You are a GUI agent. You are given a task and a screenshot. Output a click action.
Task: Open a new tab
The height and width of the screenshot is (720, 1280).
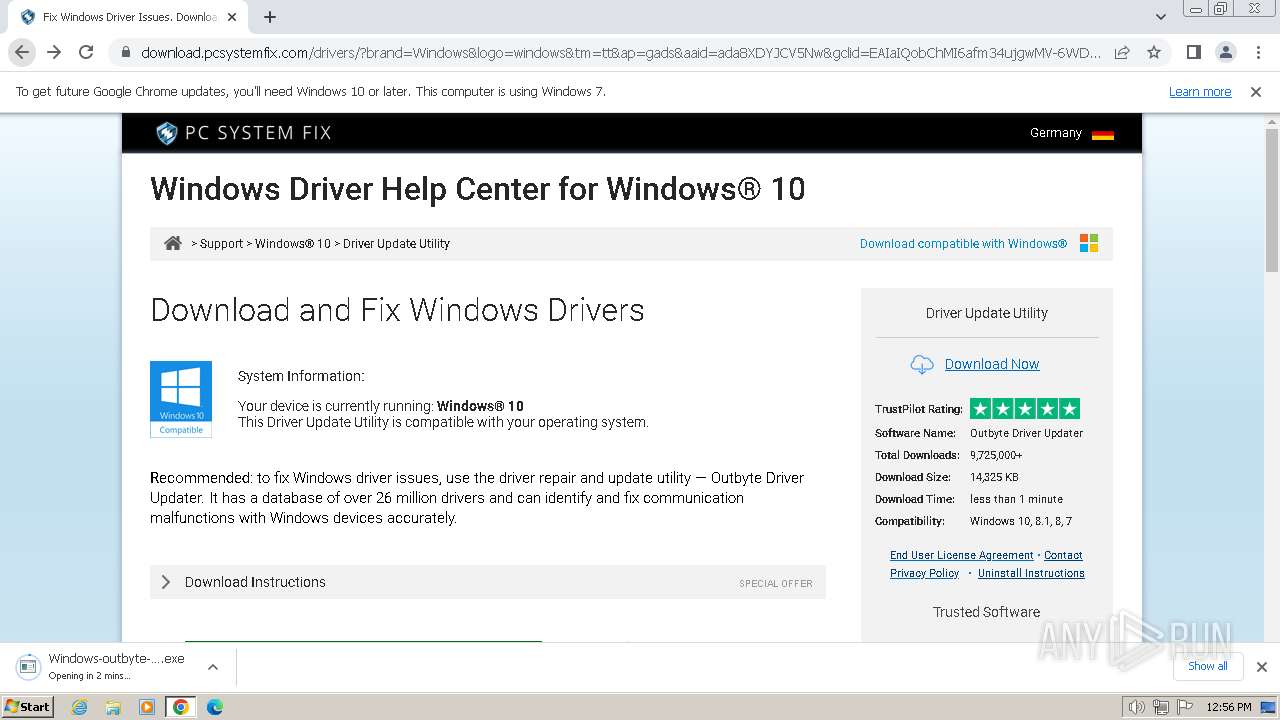click(270, 17)
